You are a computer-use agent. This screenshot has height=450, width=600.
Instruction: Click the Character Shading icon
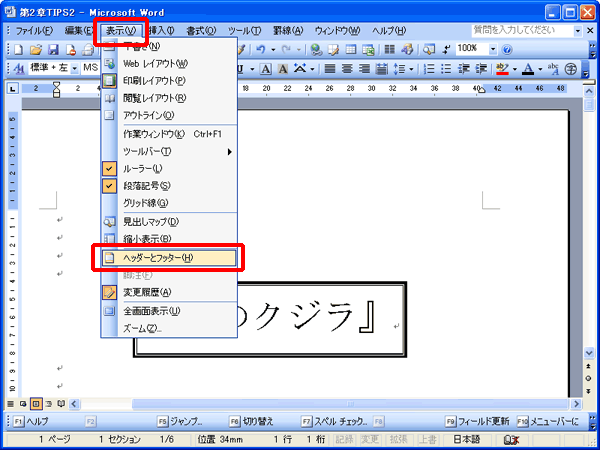point(282,69)
